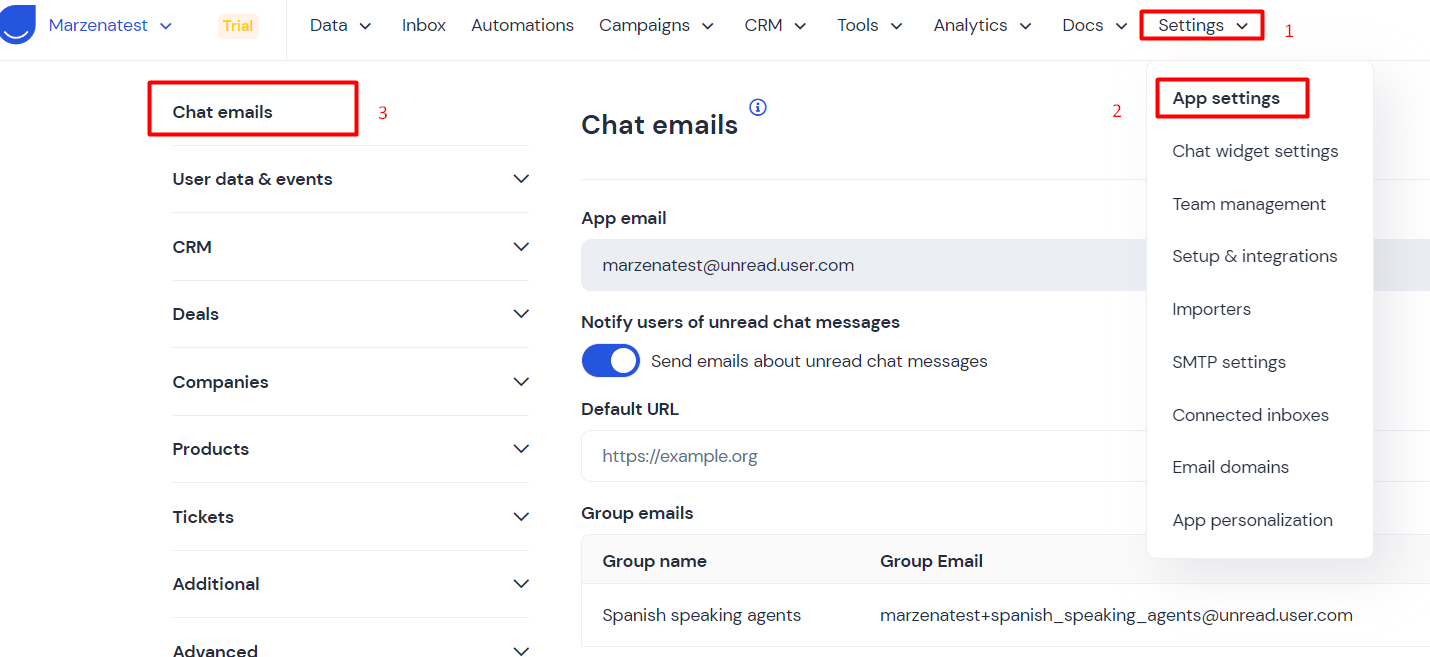Click the User.com smiley logo icon
This screenshot has width=1430, height=657.
pos(17,25)
